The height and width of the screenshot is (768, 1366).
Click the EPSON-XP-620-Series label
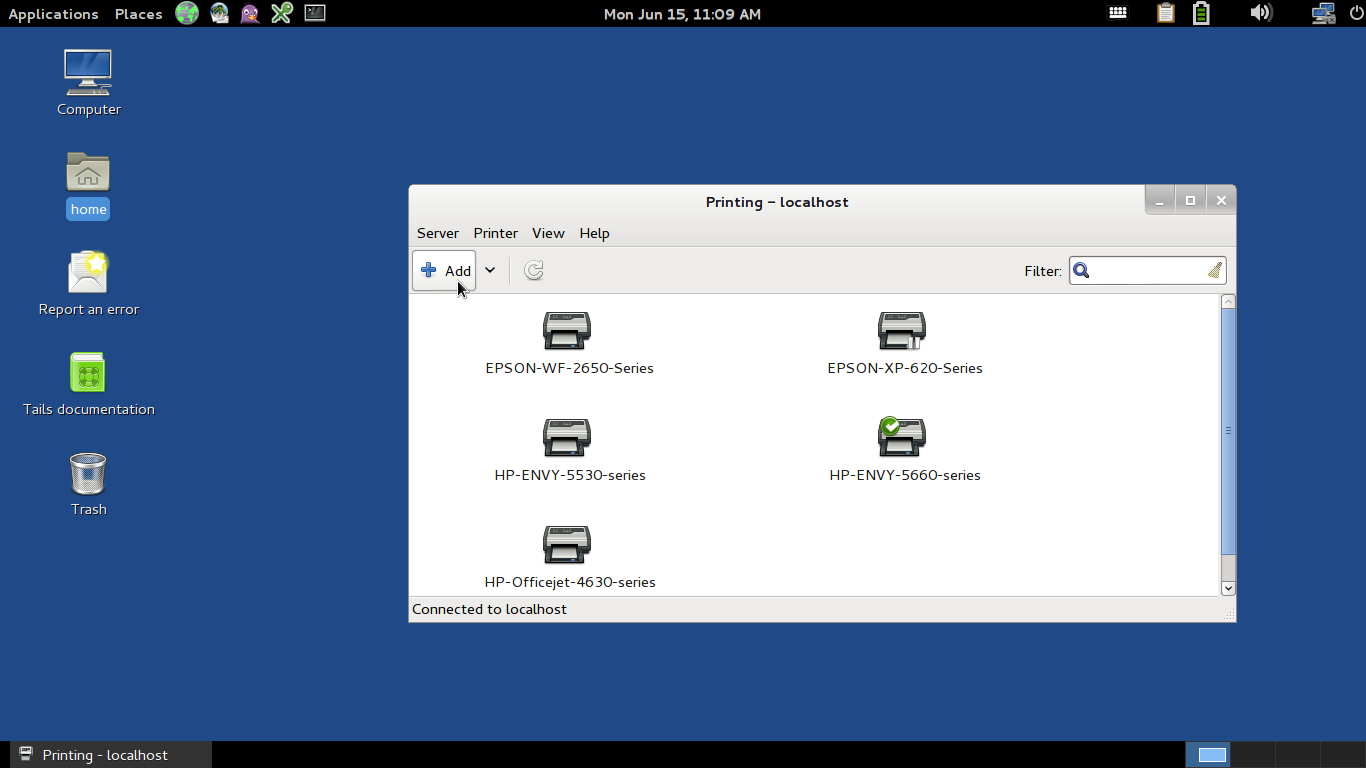click(905, 368)
